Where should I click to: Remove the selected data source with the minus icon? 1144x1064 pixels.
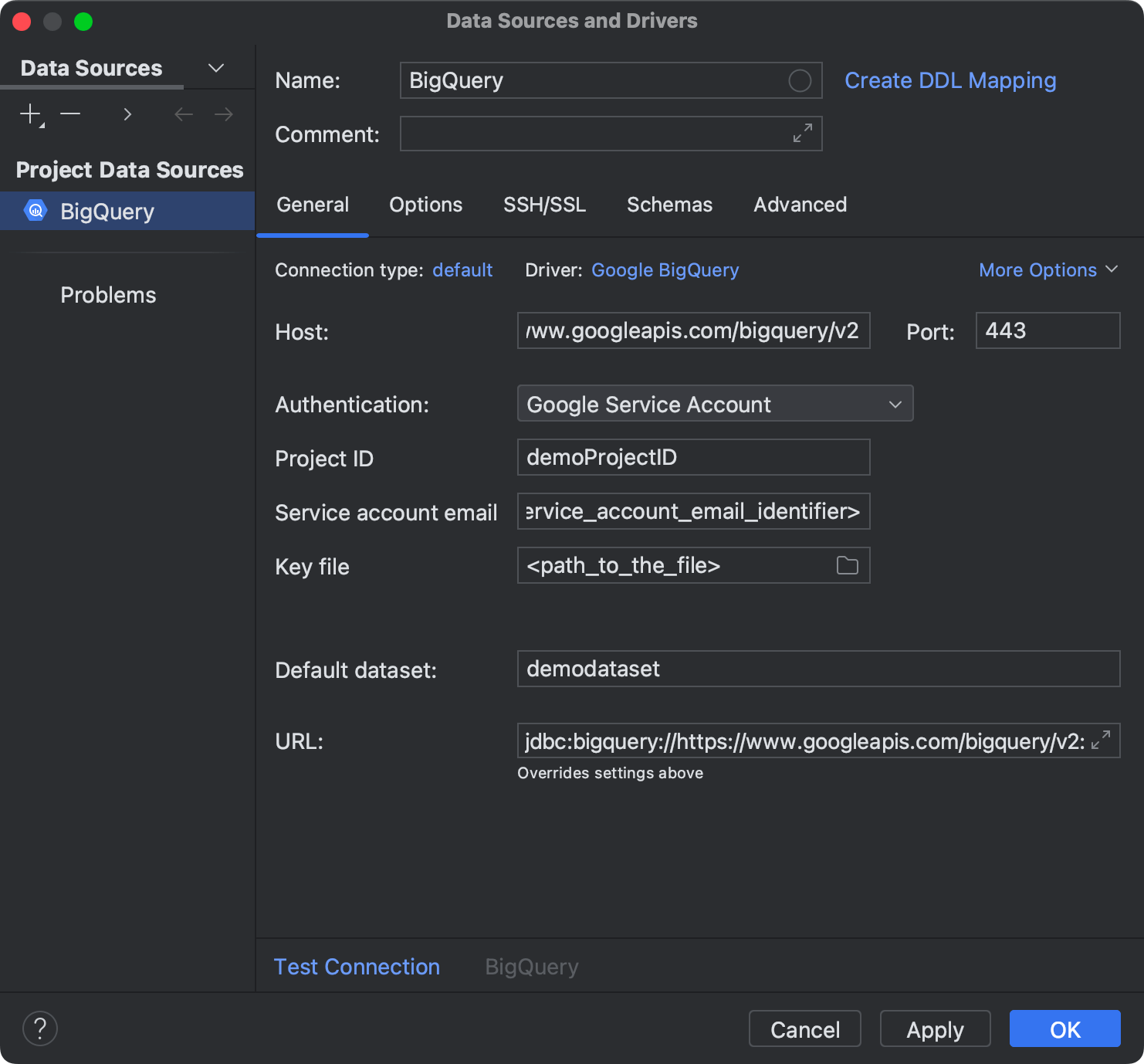tap(70, 114)
